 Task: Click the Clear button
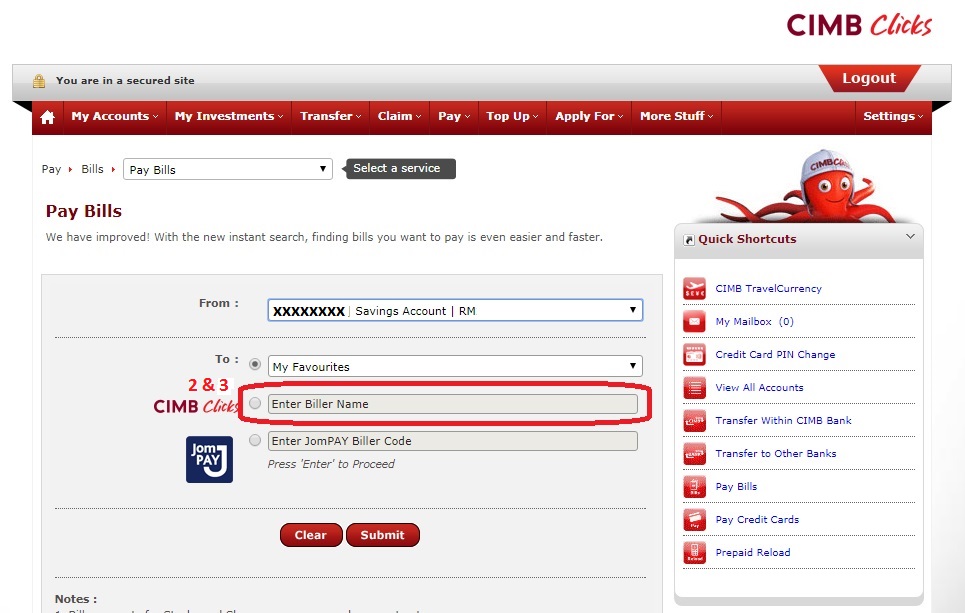tap(311, 535)
